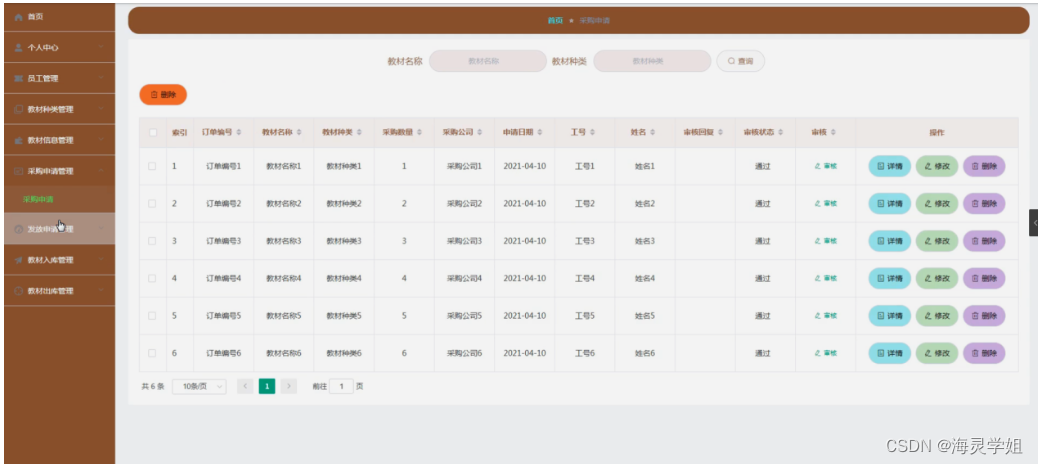Screen dimensions: 1038x464
Task: Focus the 教材名称 search field
Action: (x=488, y=61)
